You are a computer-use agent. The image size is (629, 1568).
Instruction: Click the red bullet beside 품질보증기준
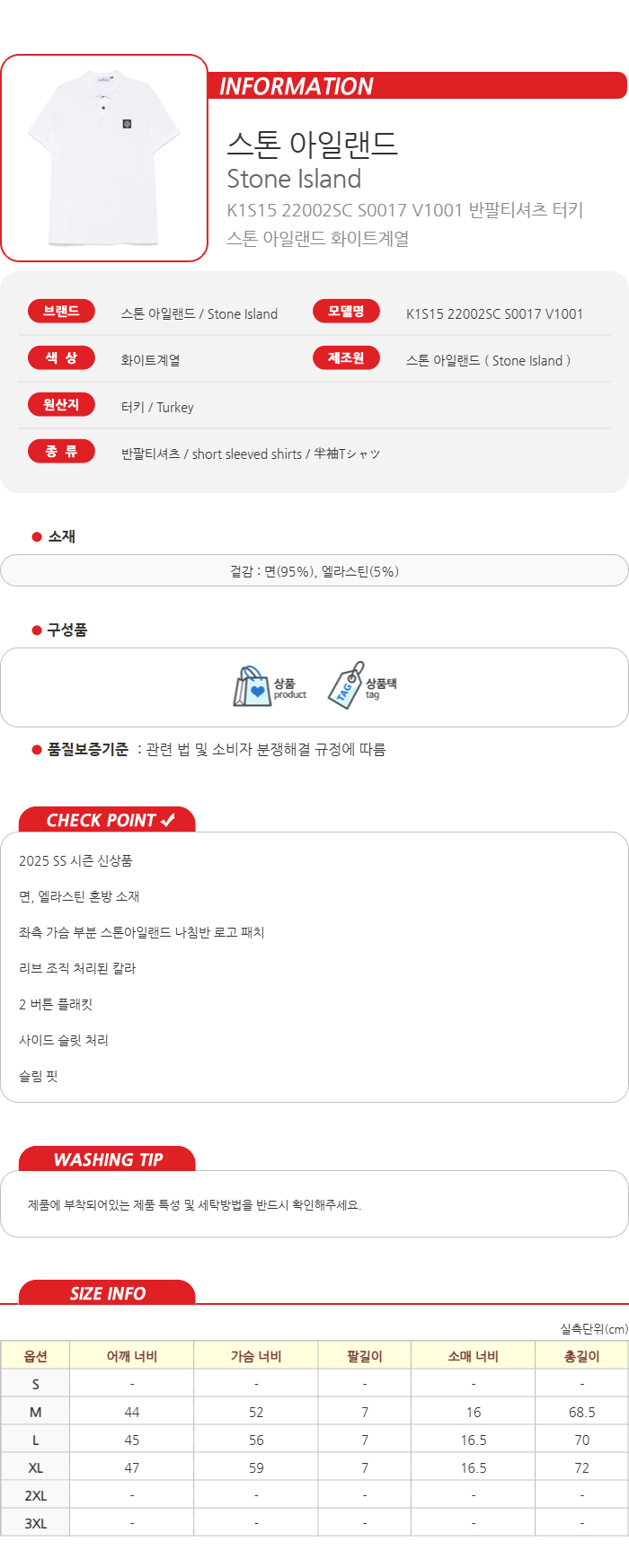coord(37,750)
